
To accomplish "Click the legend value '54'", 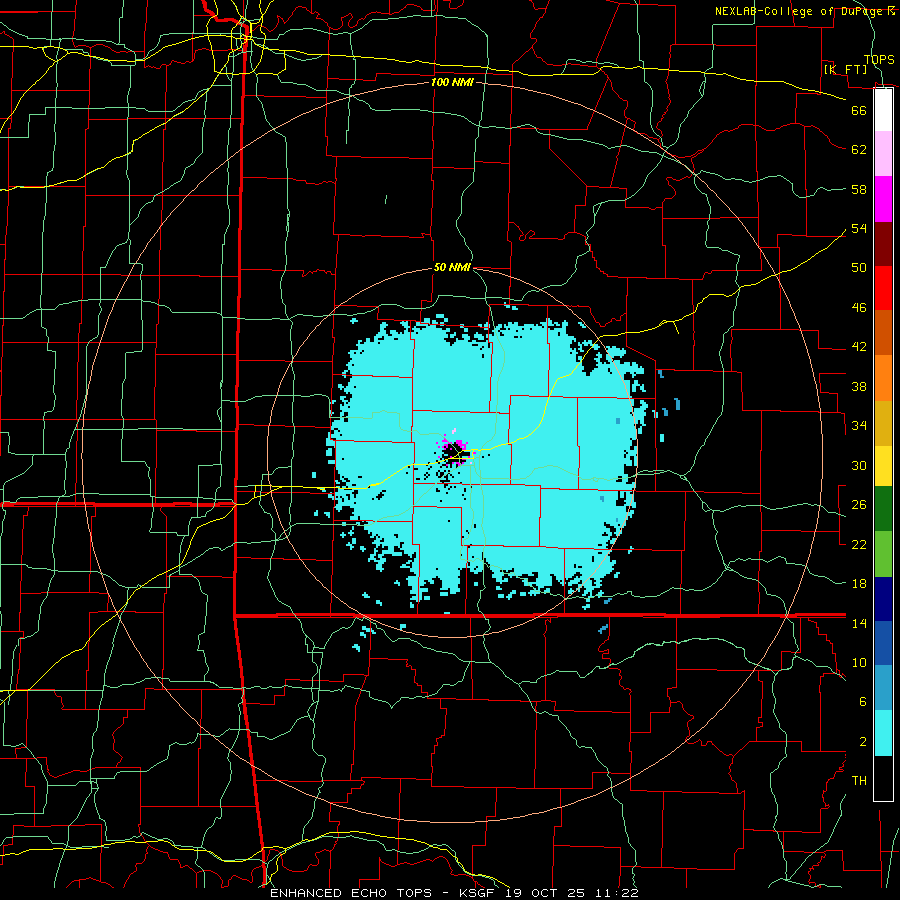I will pos(859,228).
